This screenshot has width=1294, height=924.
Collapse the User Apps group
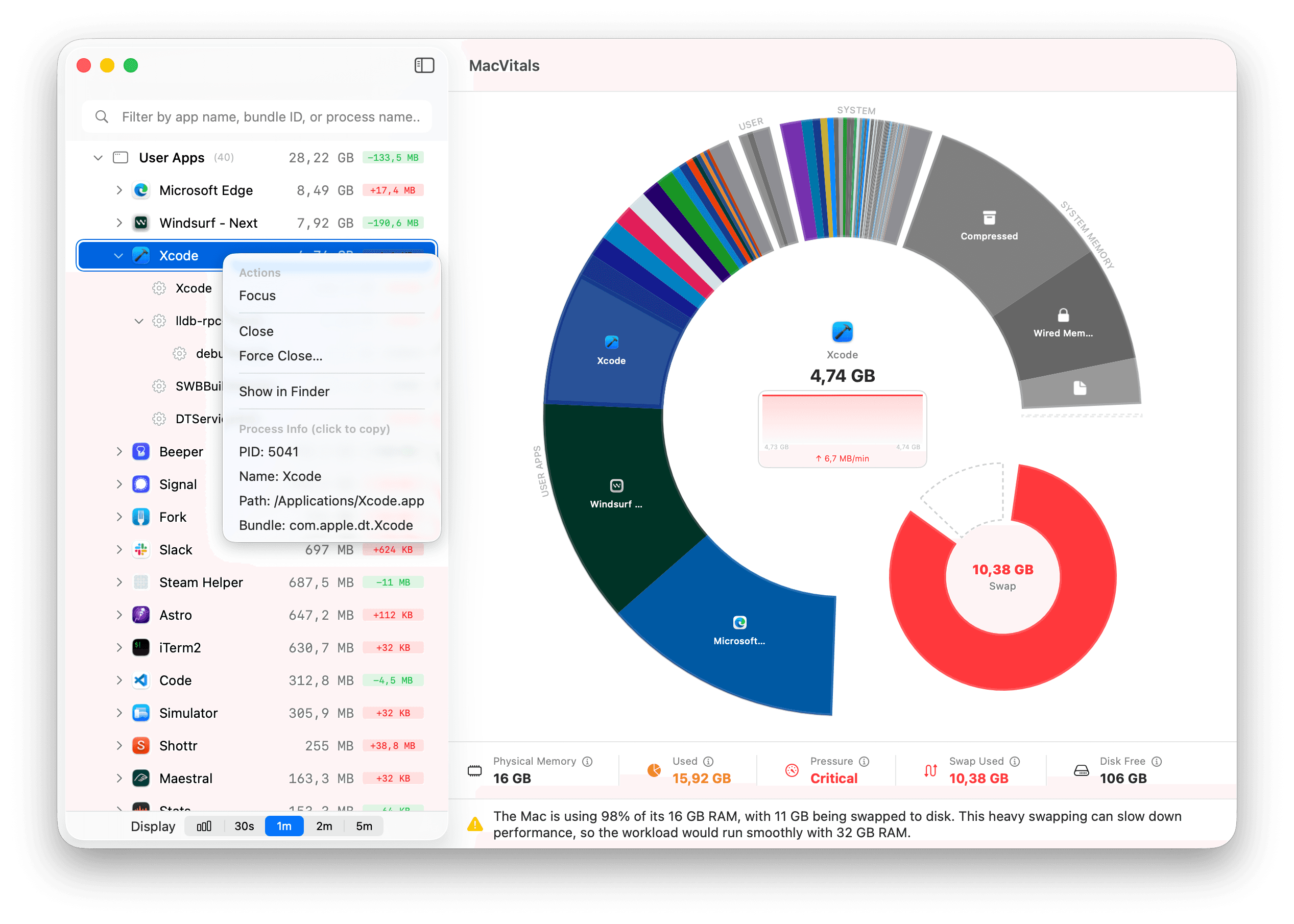pos(98,158)
